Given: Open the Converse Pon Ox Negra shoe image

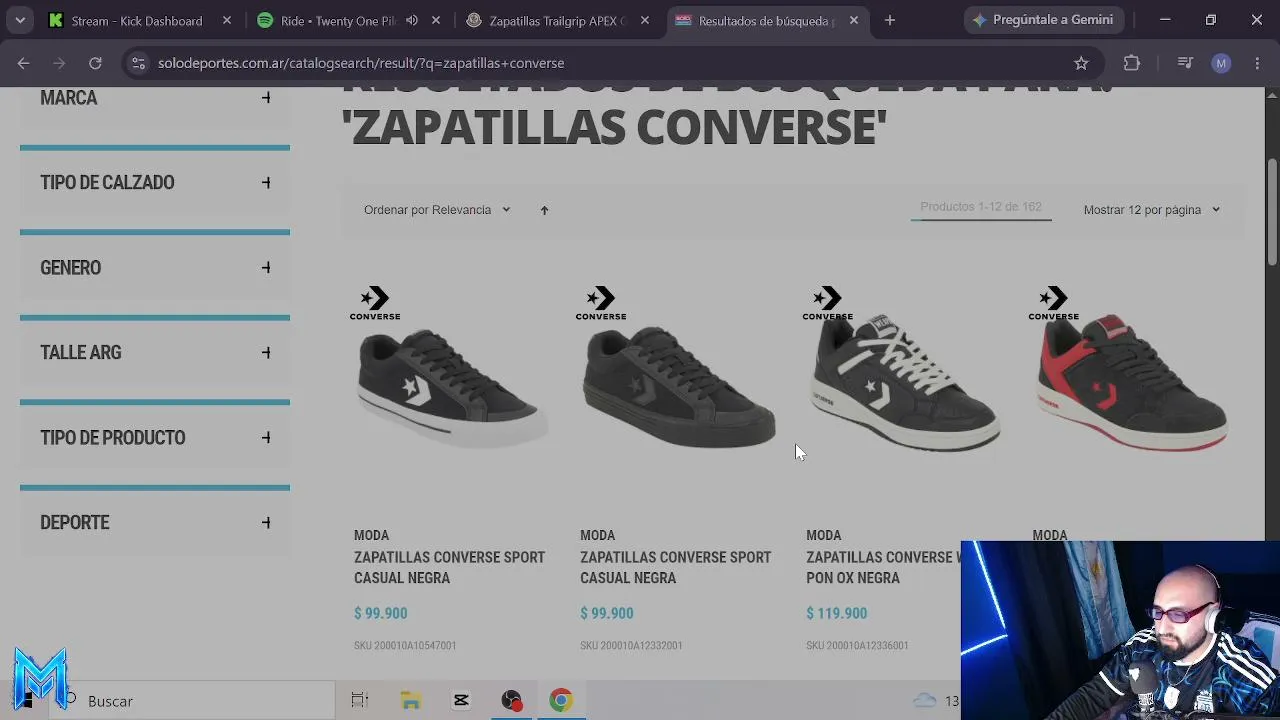Looking at the screenshot, I should tap(905, 383).
